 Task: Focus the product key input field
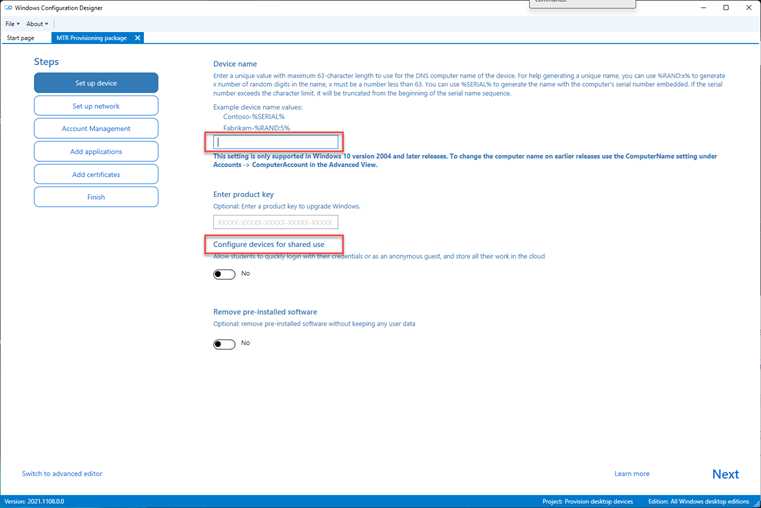(276, 222)
